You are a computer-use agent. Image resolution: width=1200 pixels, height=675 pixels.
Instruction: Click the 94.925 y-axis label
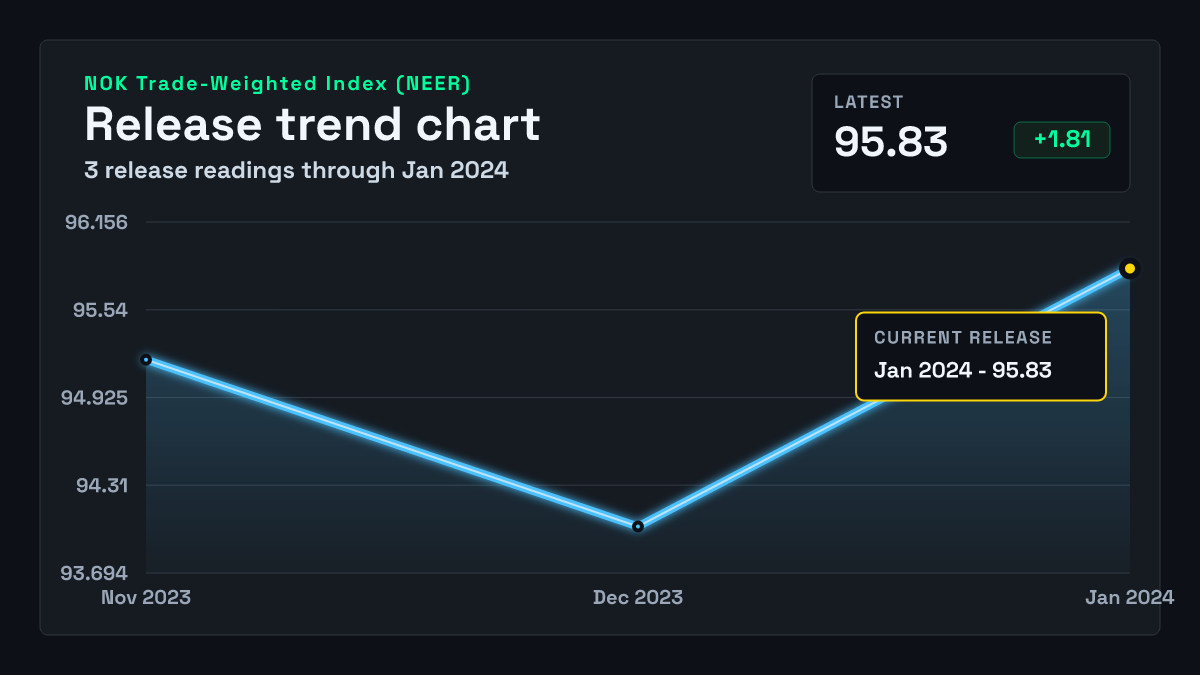[x=95, y=398]
